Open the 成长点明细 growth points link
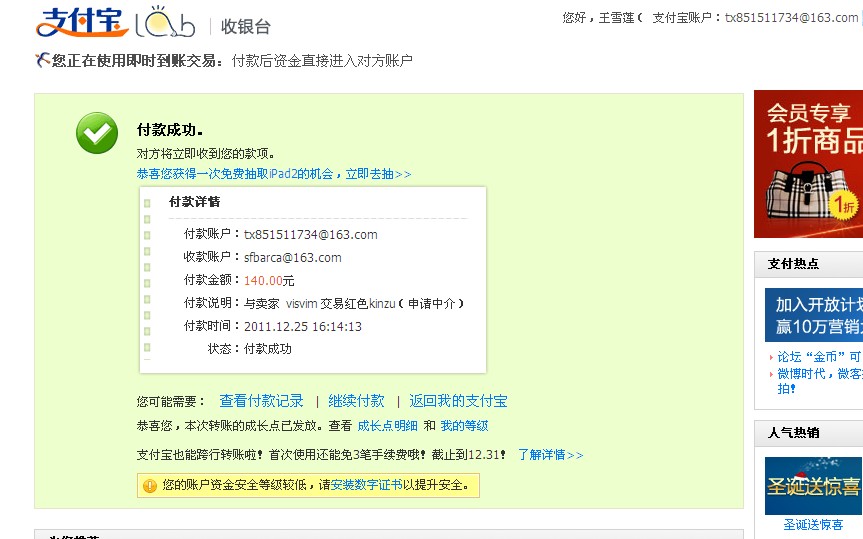The height and width of the screenshot is (539, 863). (x=387, y=426)
